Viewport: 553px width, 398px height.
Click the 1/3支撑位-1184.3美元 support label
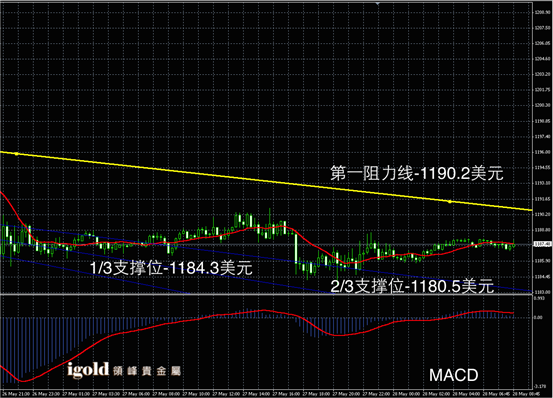pyautogui.click(x=171, y=268)
